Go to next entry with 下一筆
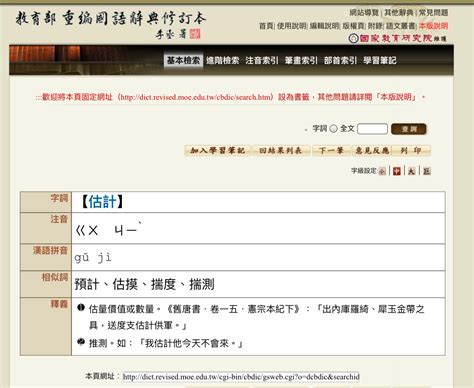The width and height of the screenshot is (474, 388). (331, 151)
